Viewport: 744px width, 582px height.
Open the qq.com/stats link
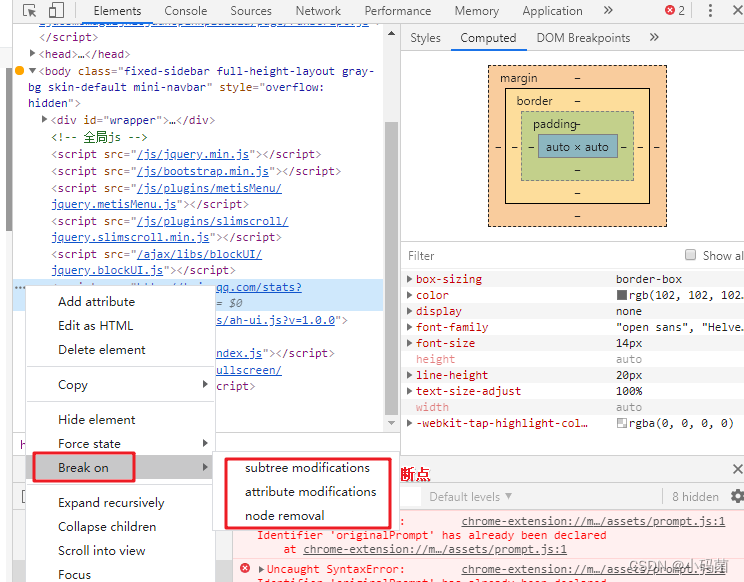point(259,287)
